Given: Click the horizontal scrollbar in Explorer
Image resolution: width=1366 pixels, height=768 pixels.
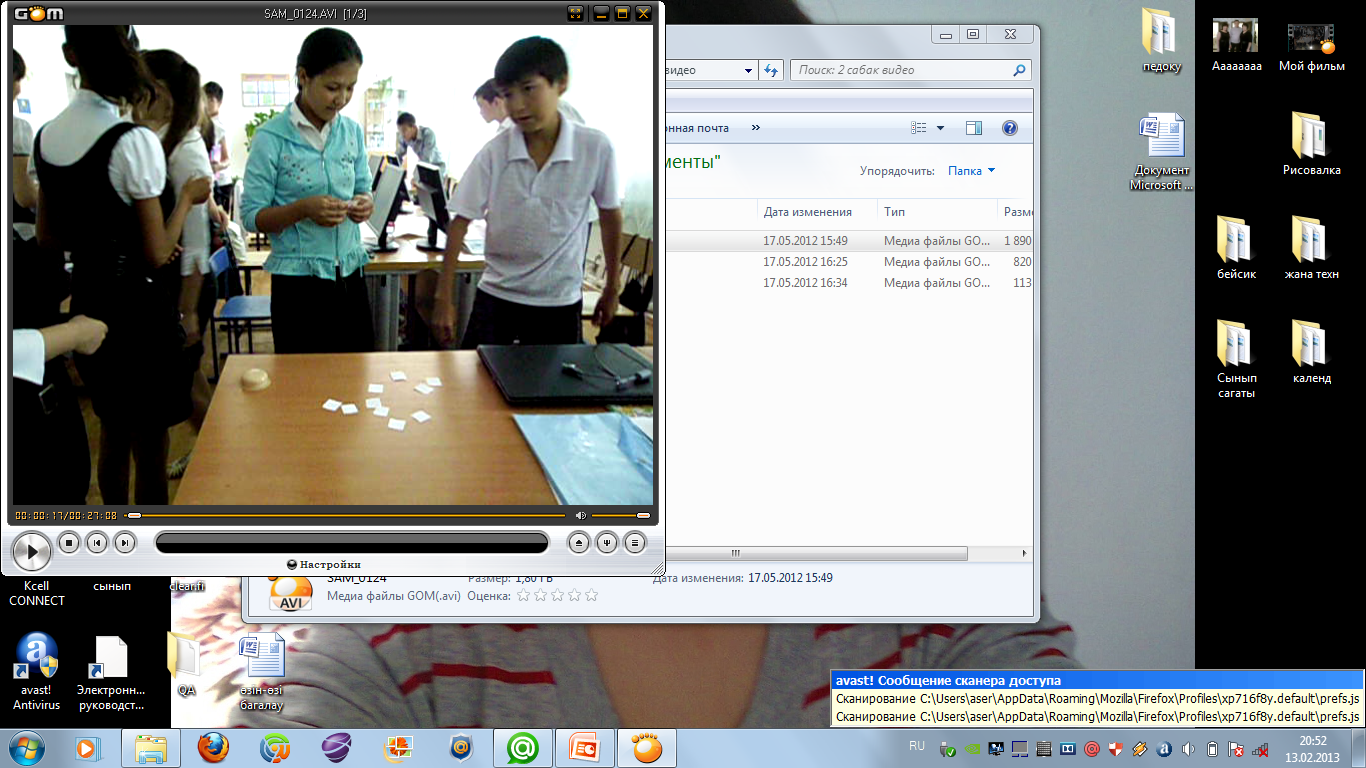Looking at the screenshot, I should pyautogui.click(x=815, y=553).
